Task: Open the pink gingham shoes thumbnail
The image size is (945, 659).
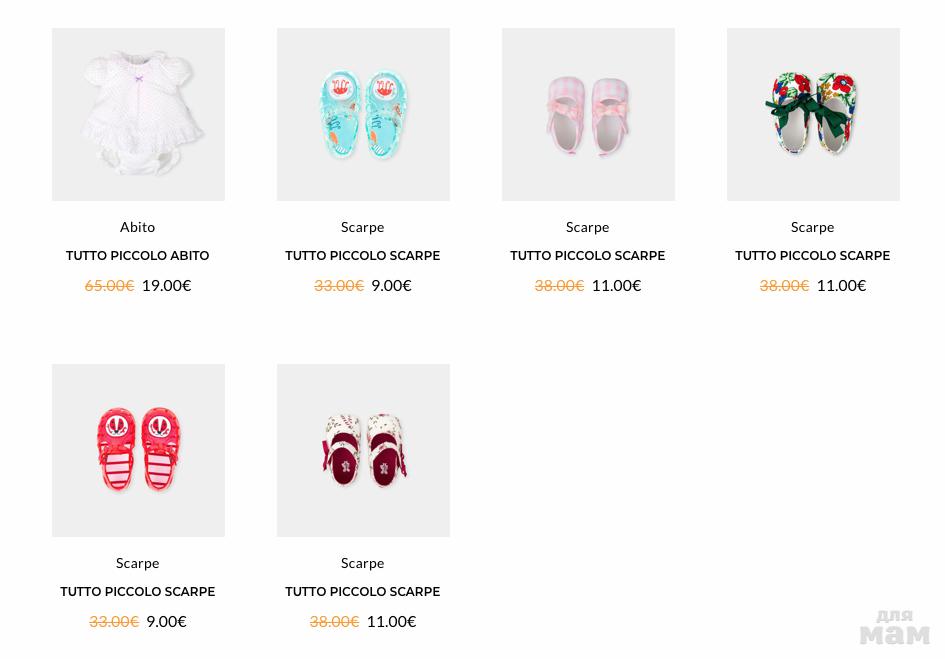Action: [x=588, y=114]
